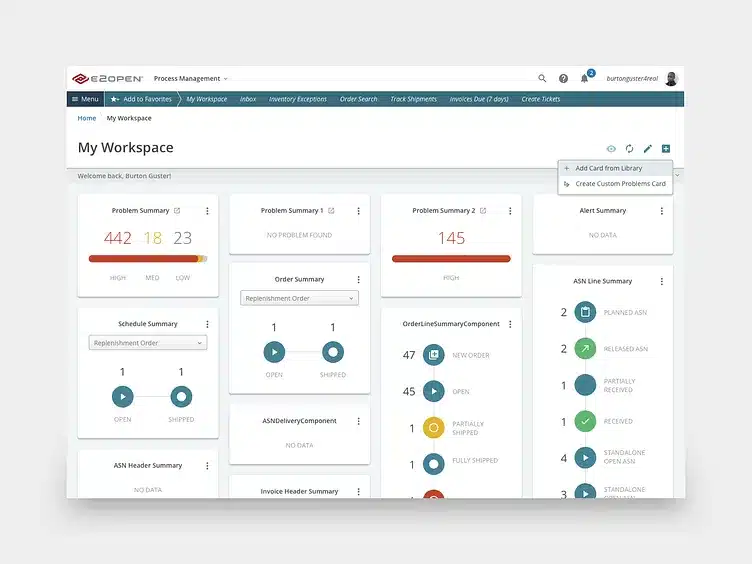Click the New Order icon
The image size is (752, 564).
click(434, 355)
